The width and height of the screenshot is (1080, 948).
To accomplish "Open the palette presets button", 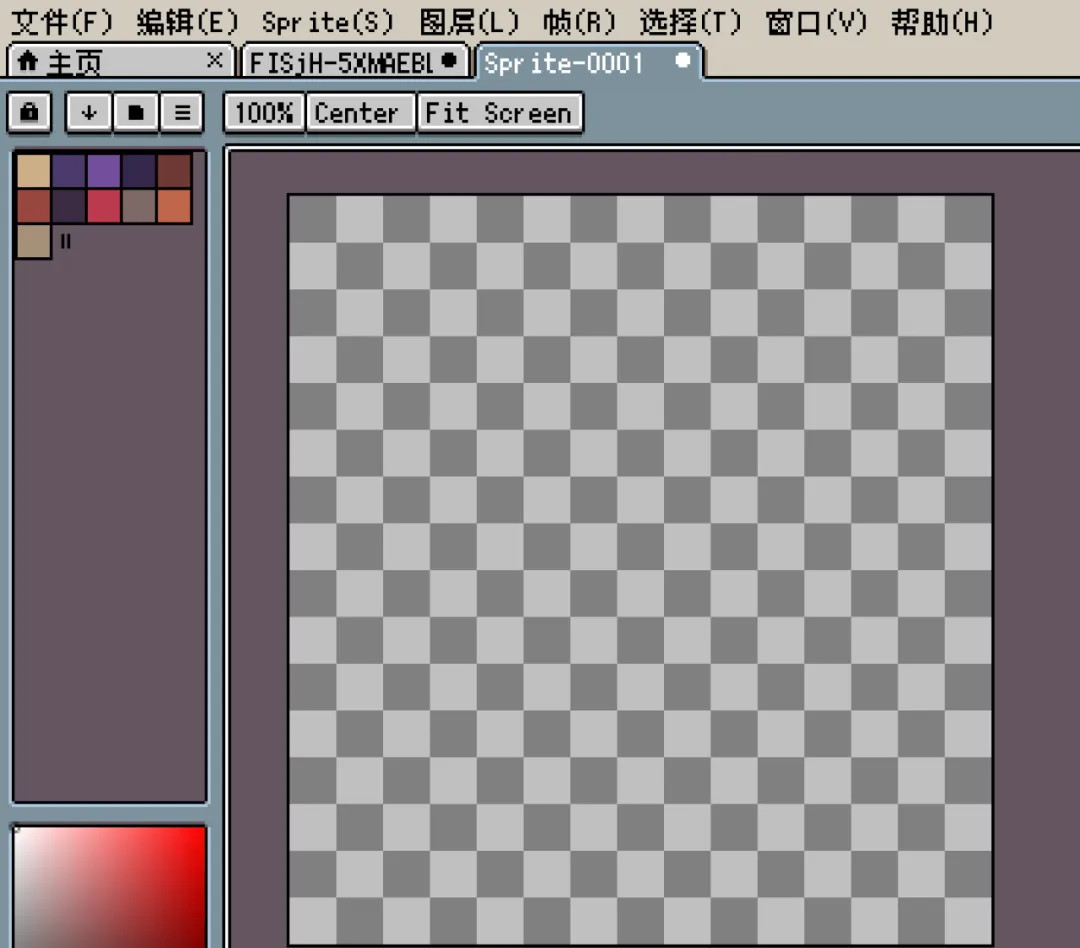I will pyautogui.click(x=136, y=112).
